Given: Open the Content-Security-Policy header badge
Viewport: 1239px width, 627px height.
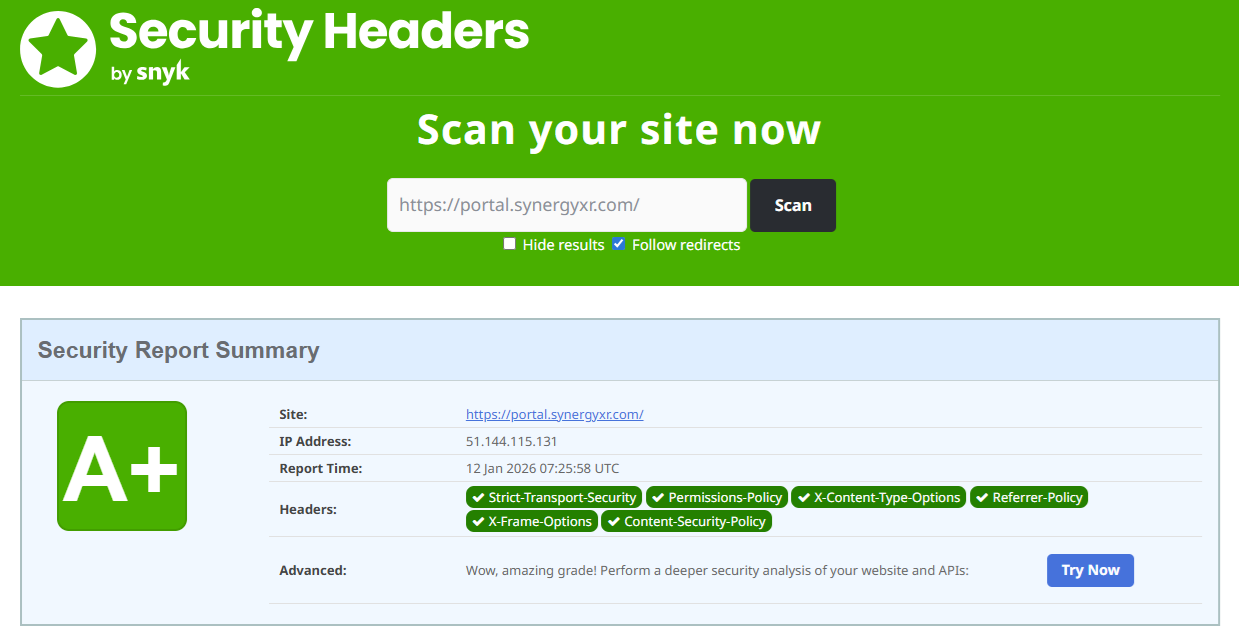Looking at the screenshot, I should point(686,522).
